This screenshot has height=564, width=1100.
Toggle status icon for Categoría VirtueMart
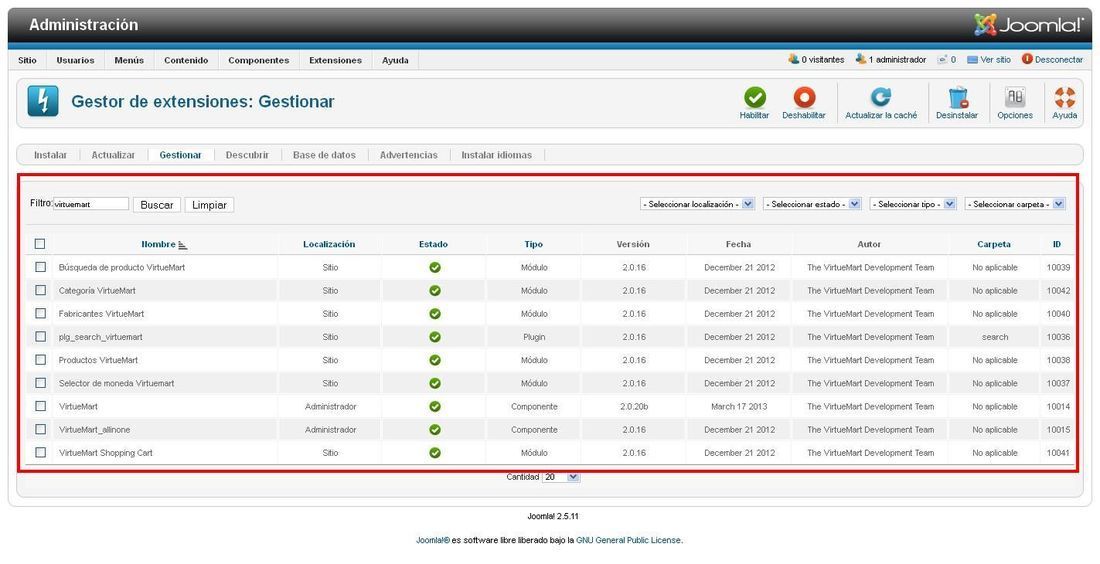[x=435, y=290]
